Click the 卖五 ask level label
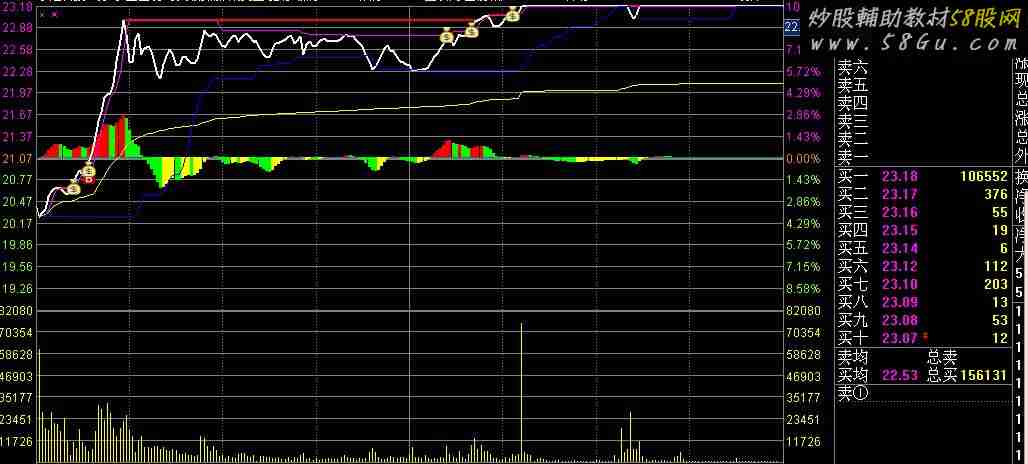This screenshot has height=464, width=1028. pyautogui.click(x=853, y=85)
